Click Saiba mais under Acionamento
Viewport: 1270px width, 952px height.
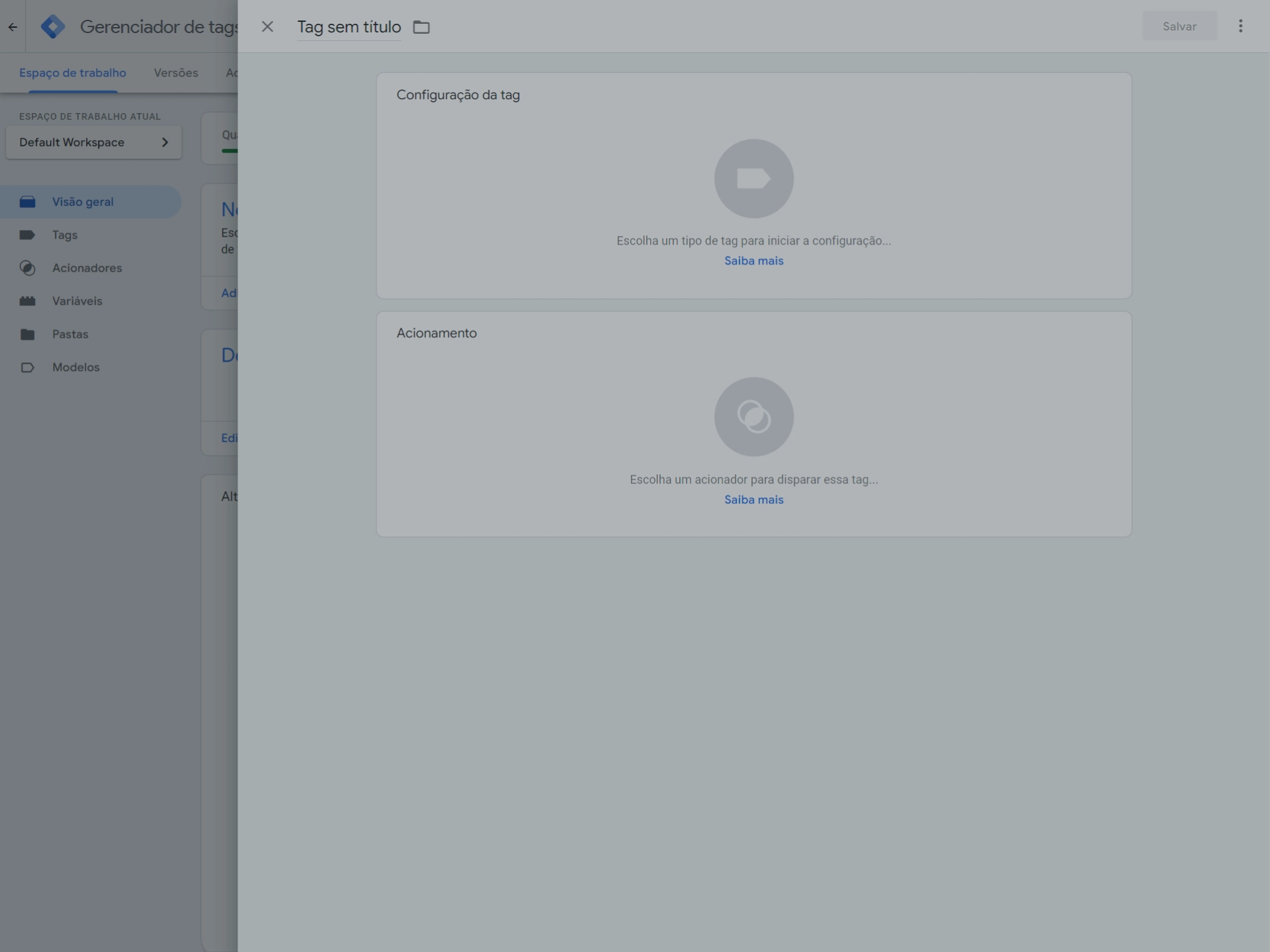tap(753, 500)
